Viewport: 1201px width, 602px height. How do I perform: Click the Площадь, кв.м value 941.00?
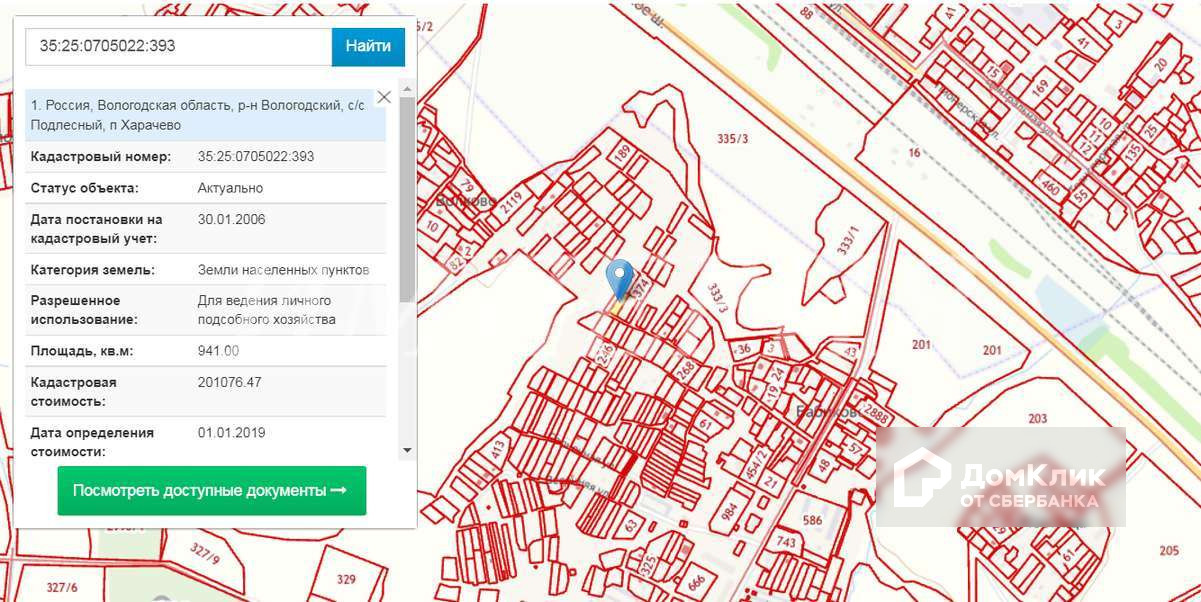[218, 351]
